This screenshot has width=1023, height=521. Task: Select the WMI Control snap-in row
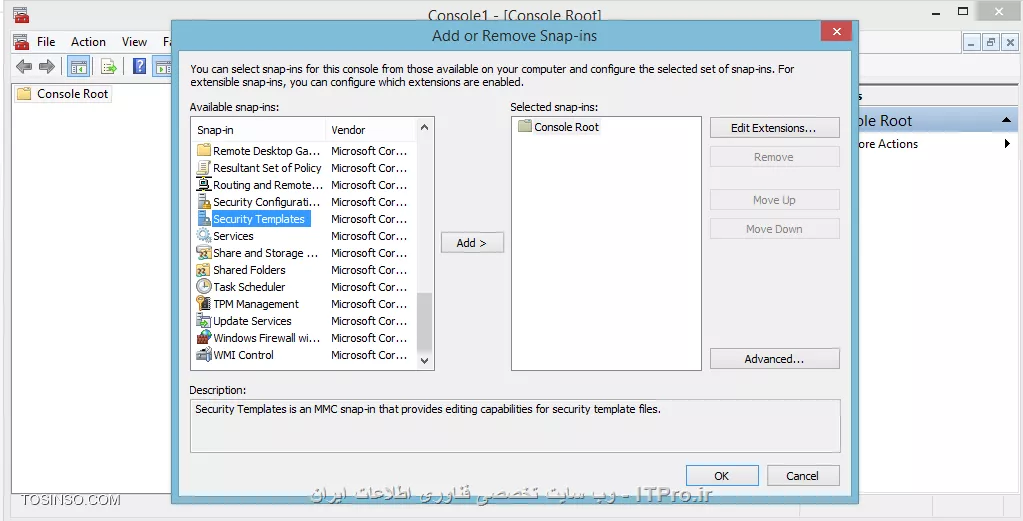304,354
